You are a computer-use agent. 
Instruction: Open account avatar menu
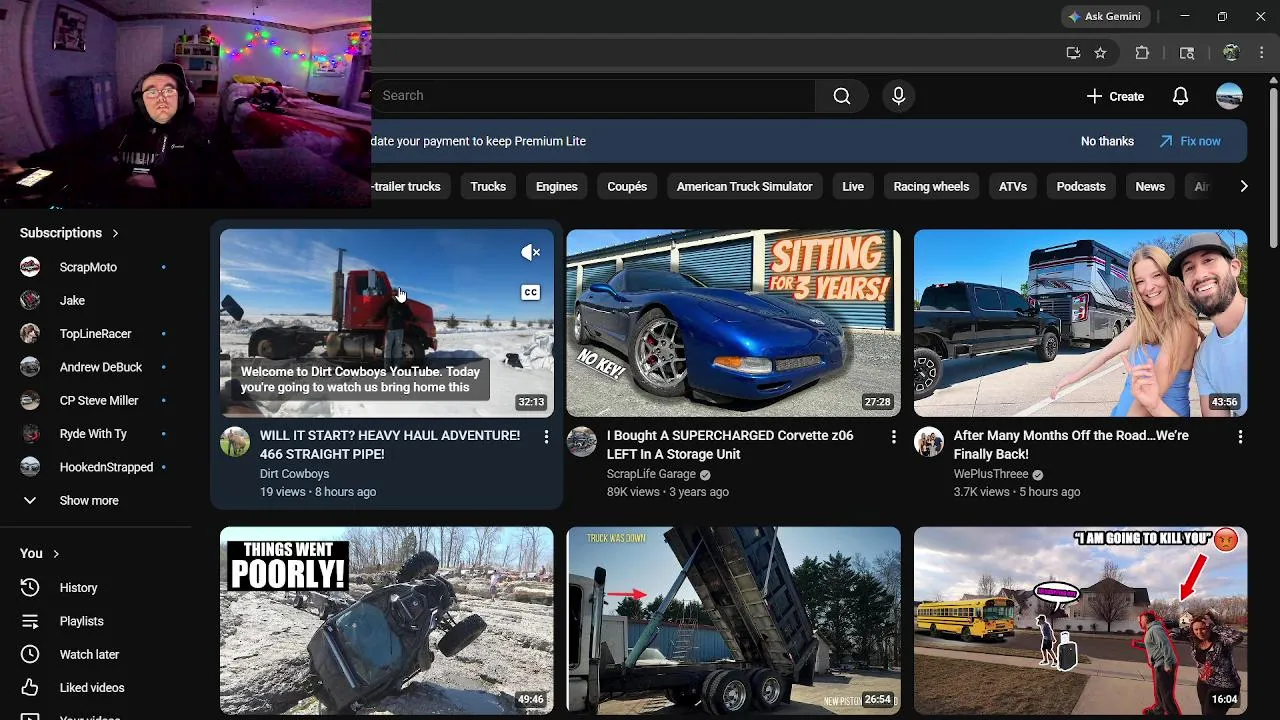coord(1229,96)
